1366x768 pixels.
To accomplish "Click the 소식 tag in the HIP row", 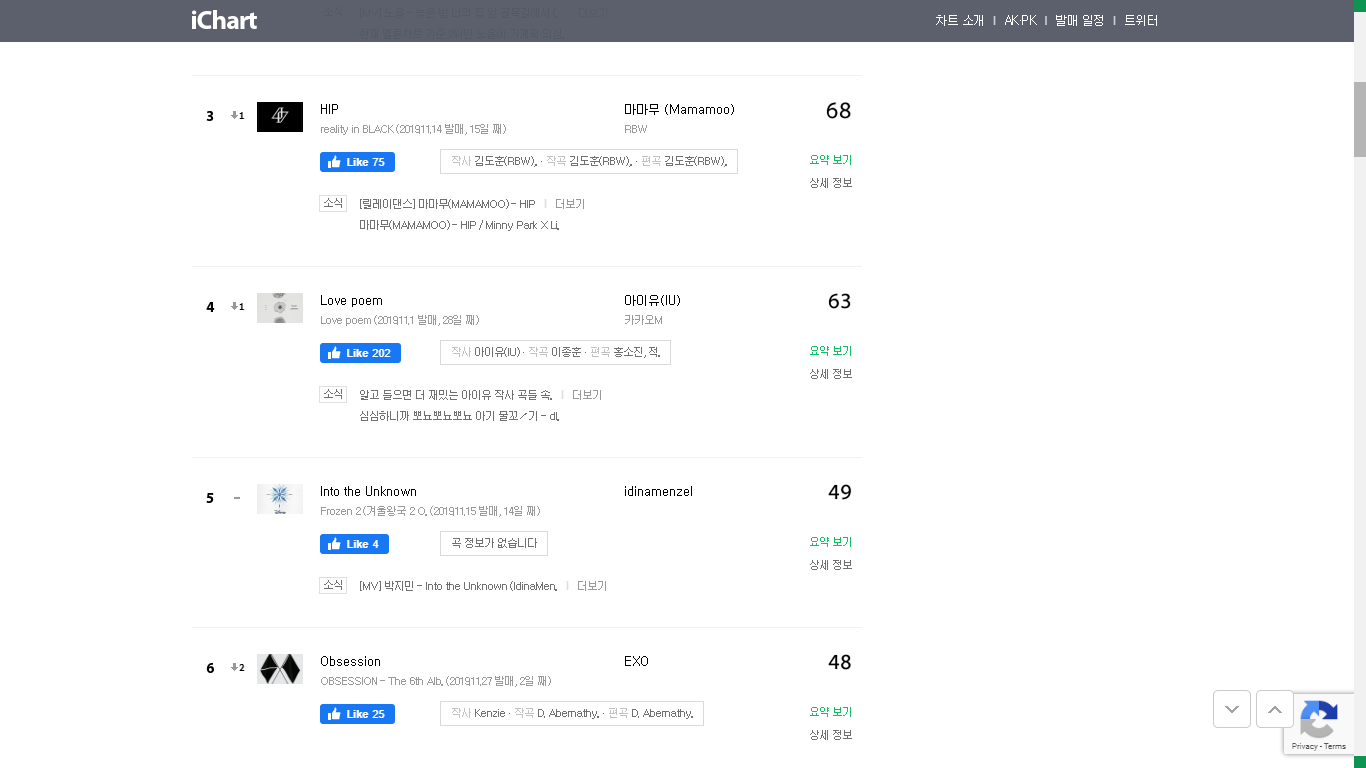I will tap(333, 203).
